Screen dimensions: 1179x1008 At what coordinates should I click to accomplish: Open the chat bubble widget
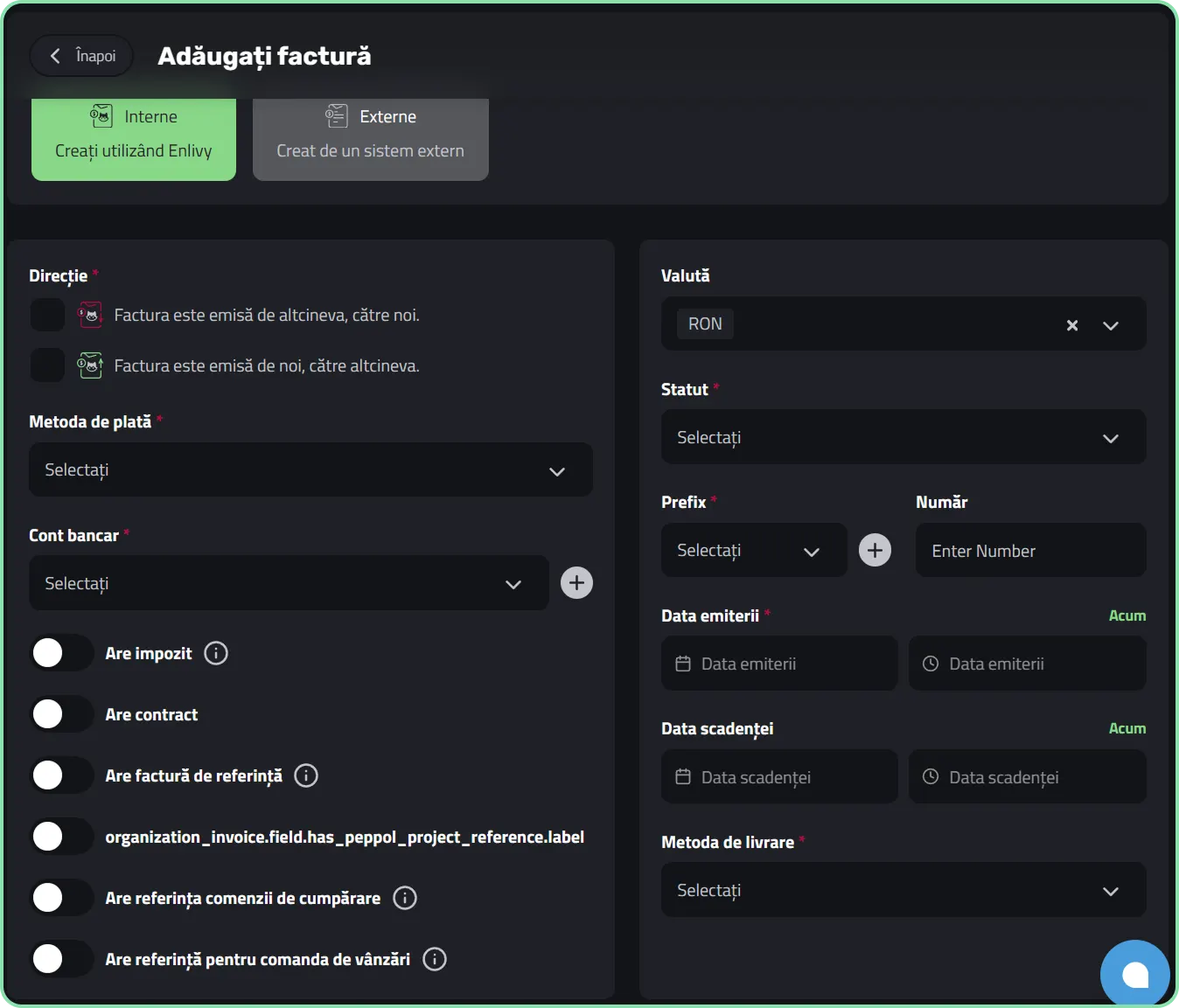1134,974
